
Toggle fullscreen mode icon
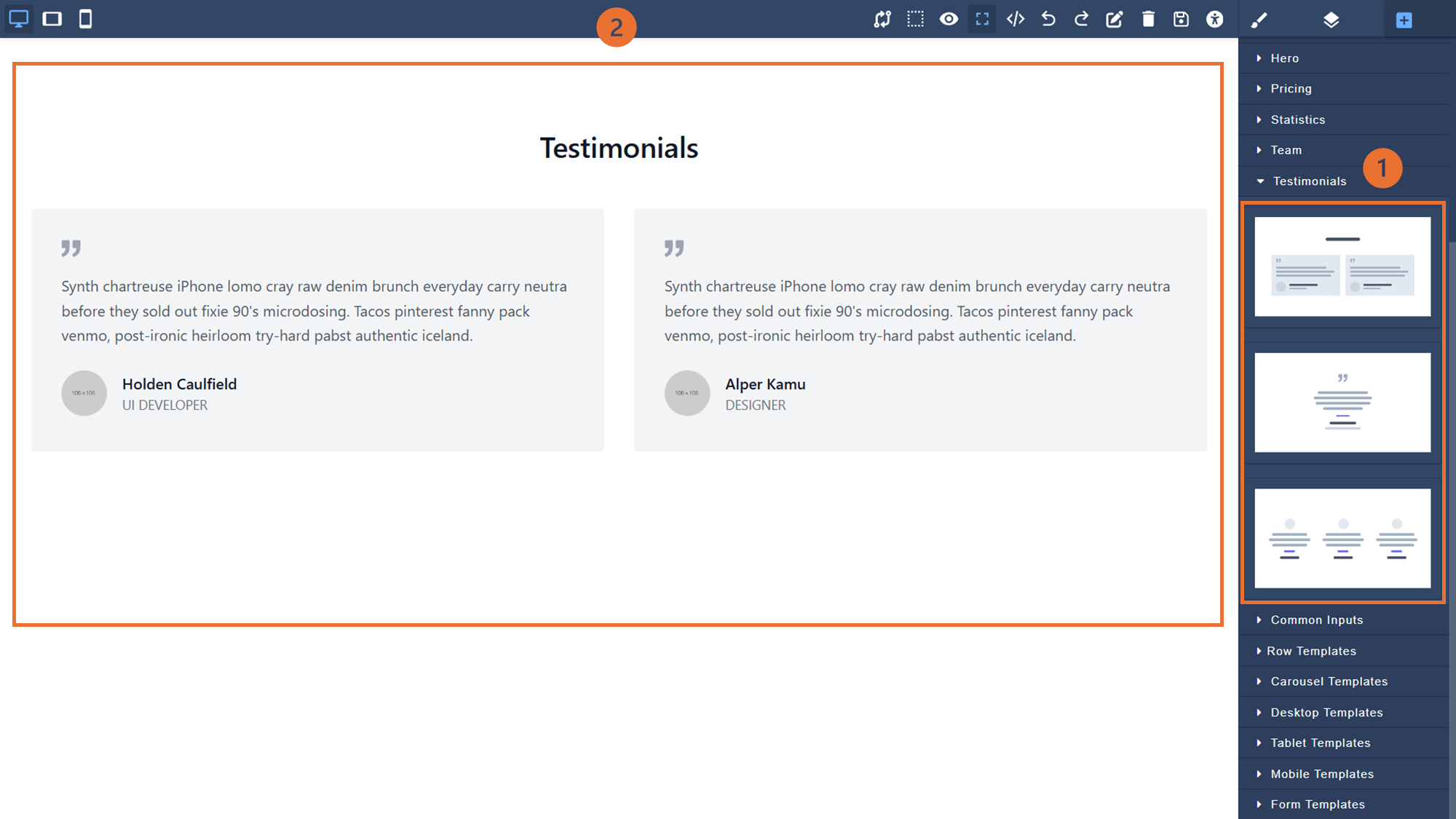(982, 19)
